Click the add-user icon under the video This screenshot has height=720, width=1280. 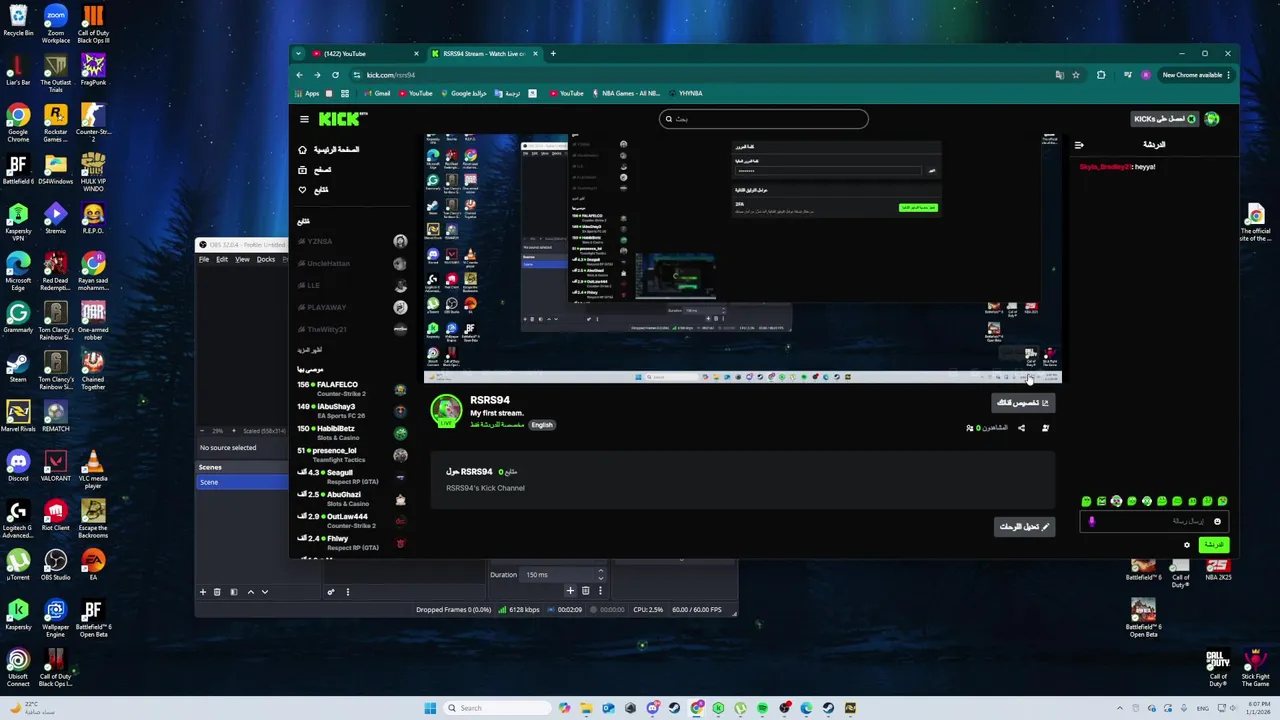pyautogui.click(x=1045, y=428)
